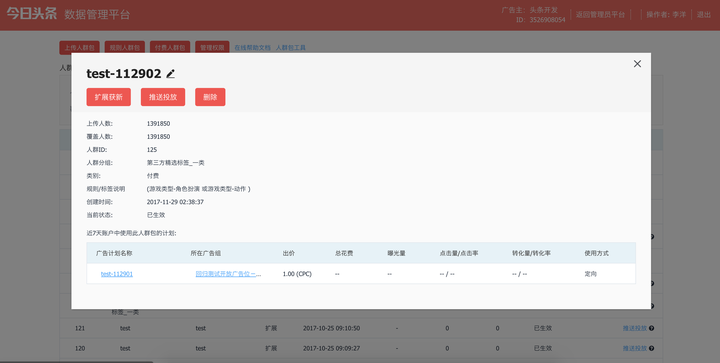Viewport: 720px width, 363px height.
Task: Click the 定向 usage value
Action: (591, 274)
